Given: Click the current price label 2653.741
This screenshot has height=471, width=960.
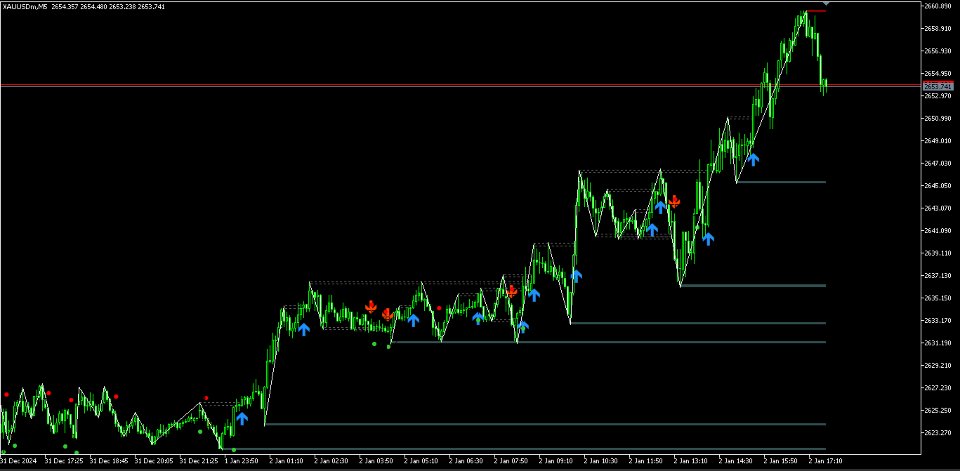Looking at the screenshot, I should point(938,87).
